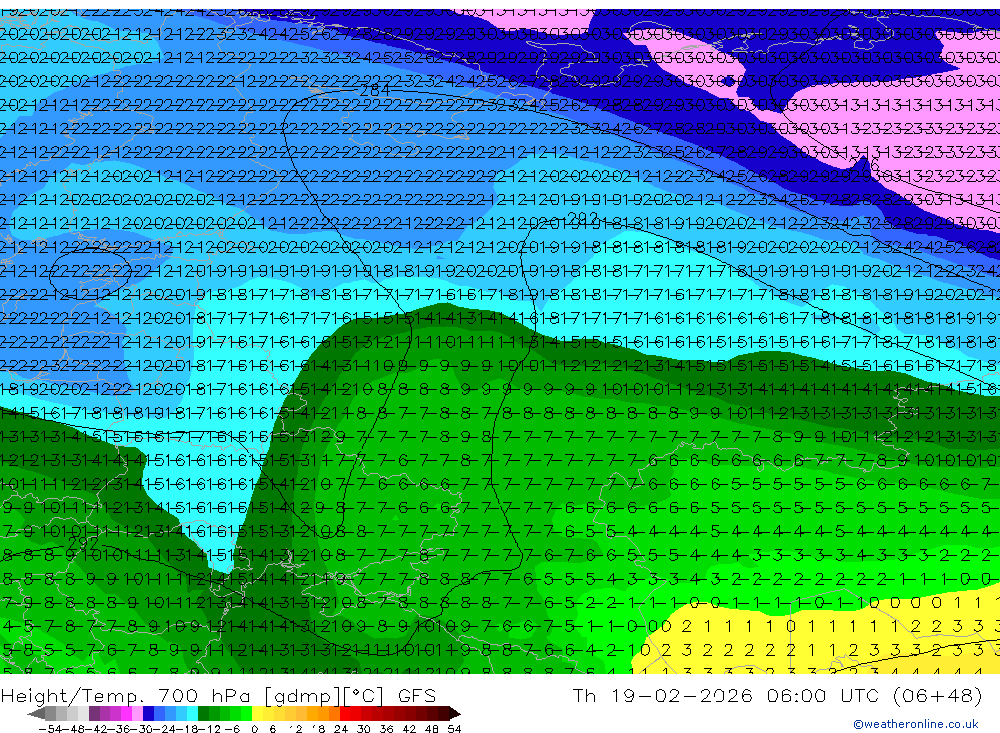Screen dimensions: 1000x733
Task: Pick the cyan swatch left of the green range
Action: click(x=192, y=714)
